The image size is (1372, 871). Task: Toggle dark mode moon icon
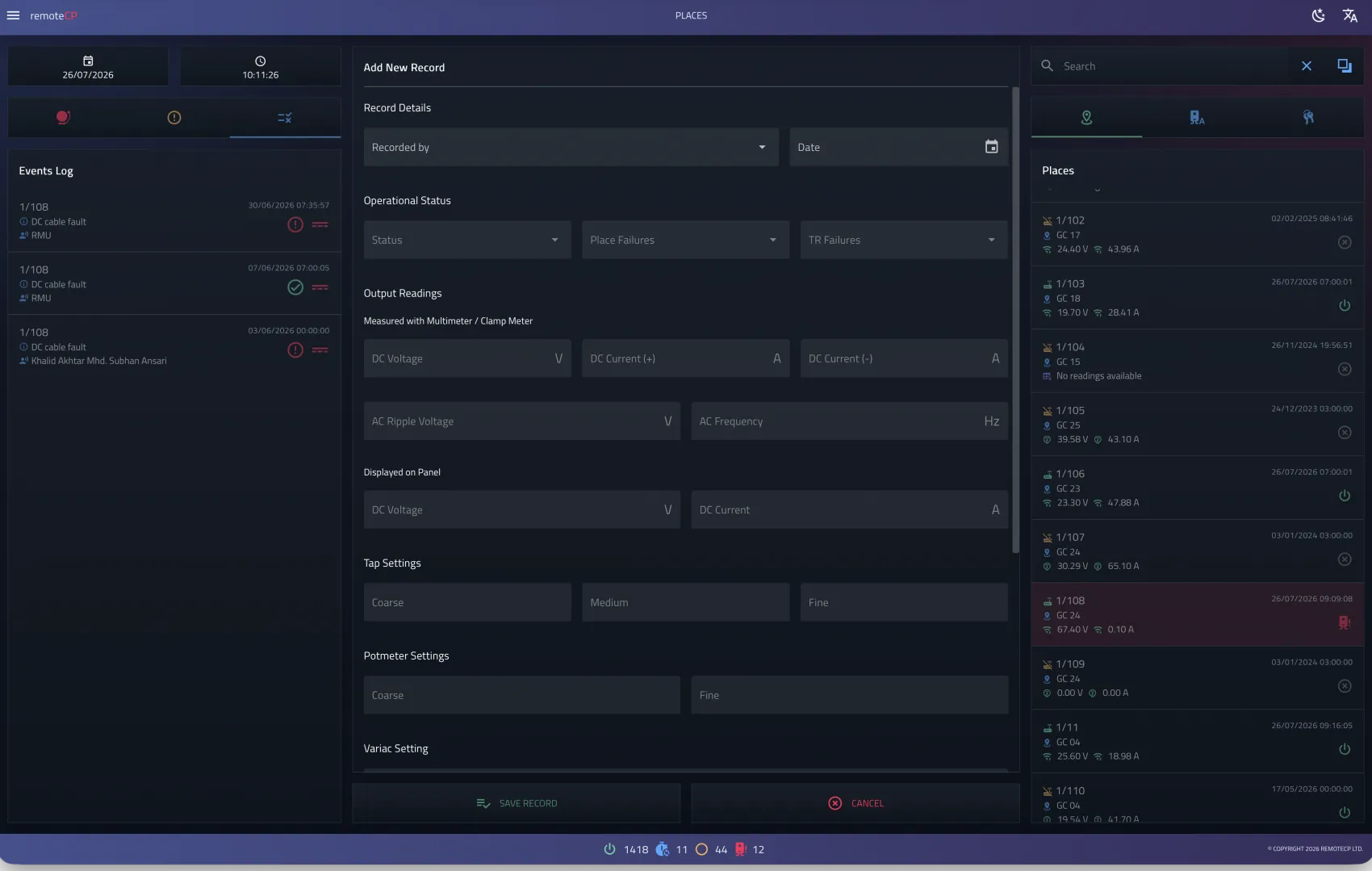click(1318, 15)
